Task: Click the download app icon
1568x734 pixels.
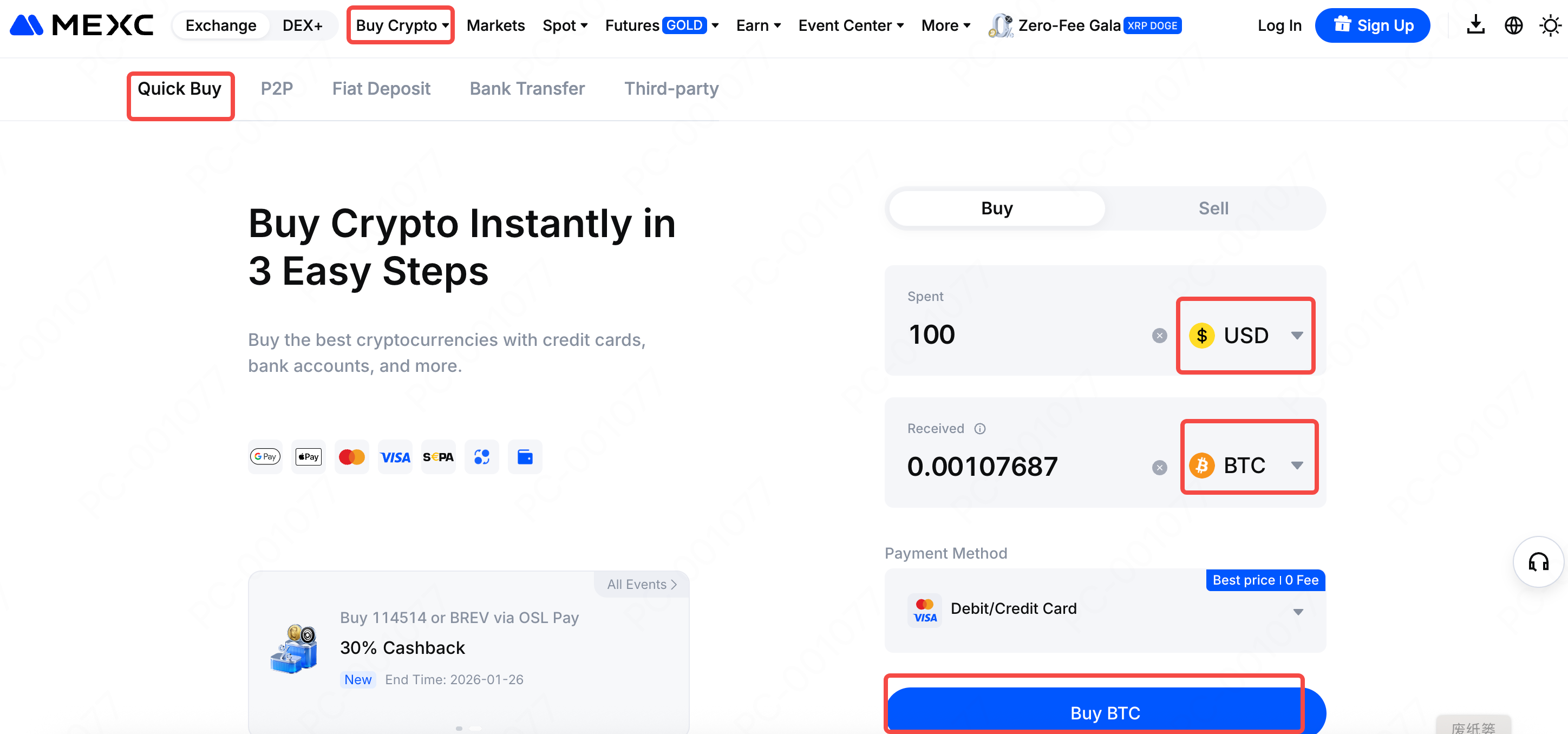Action: 1475,25
